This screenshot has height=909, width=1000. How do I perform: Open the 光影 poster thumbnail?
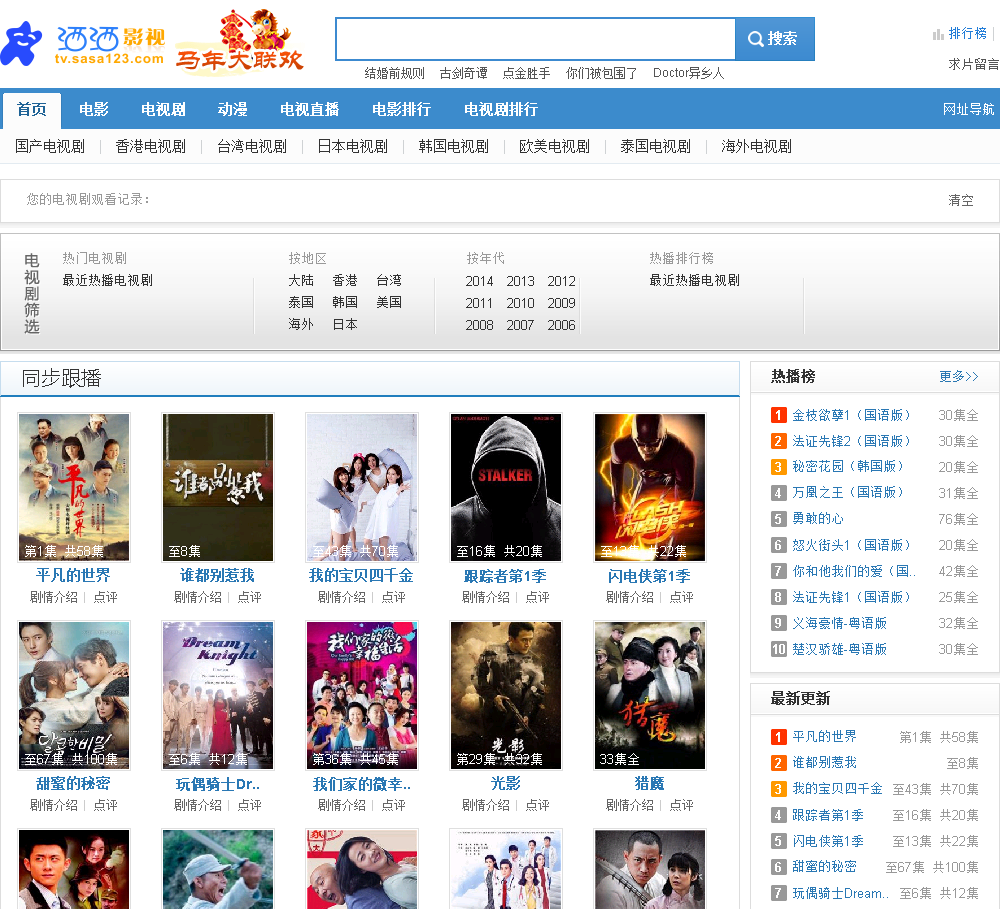click(x=506, y=695)
